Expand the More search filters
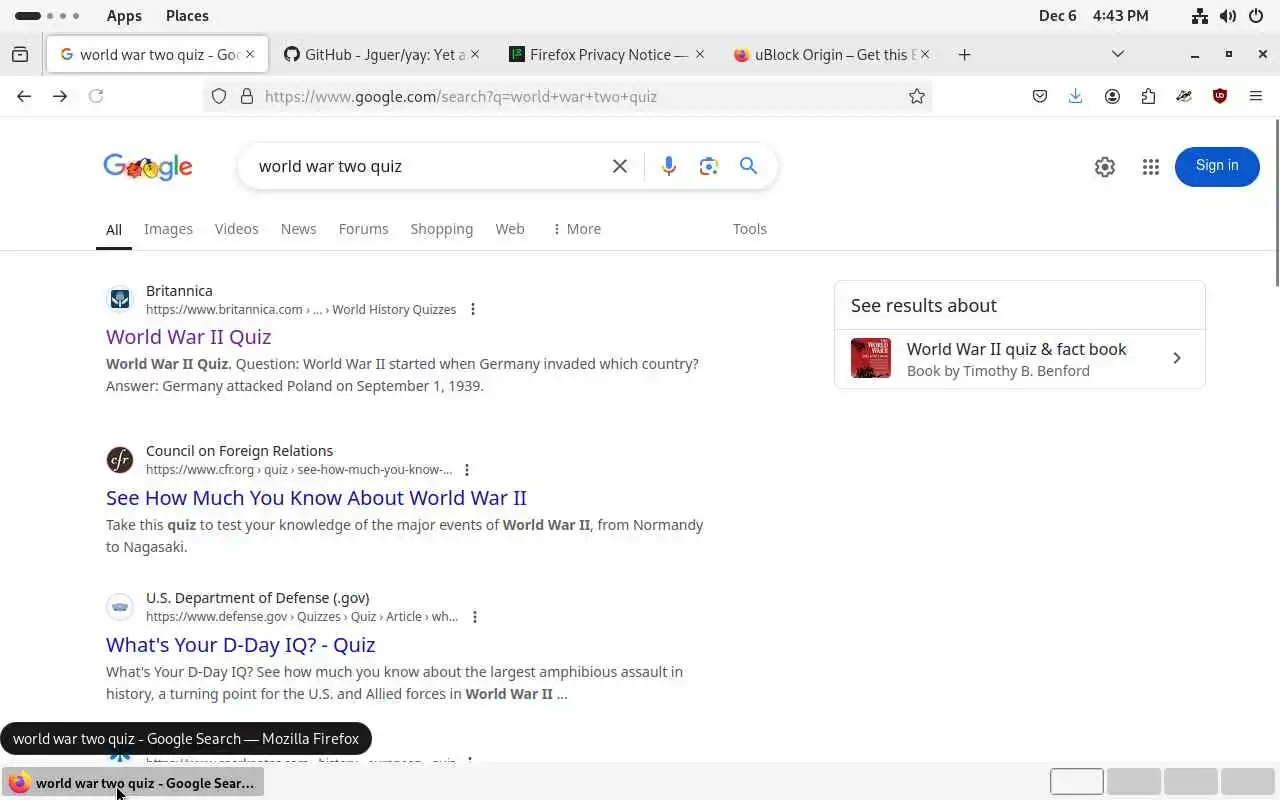Viewport: 1280px width, 800px height. click(x=577, y=229)
